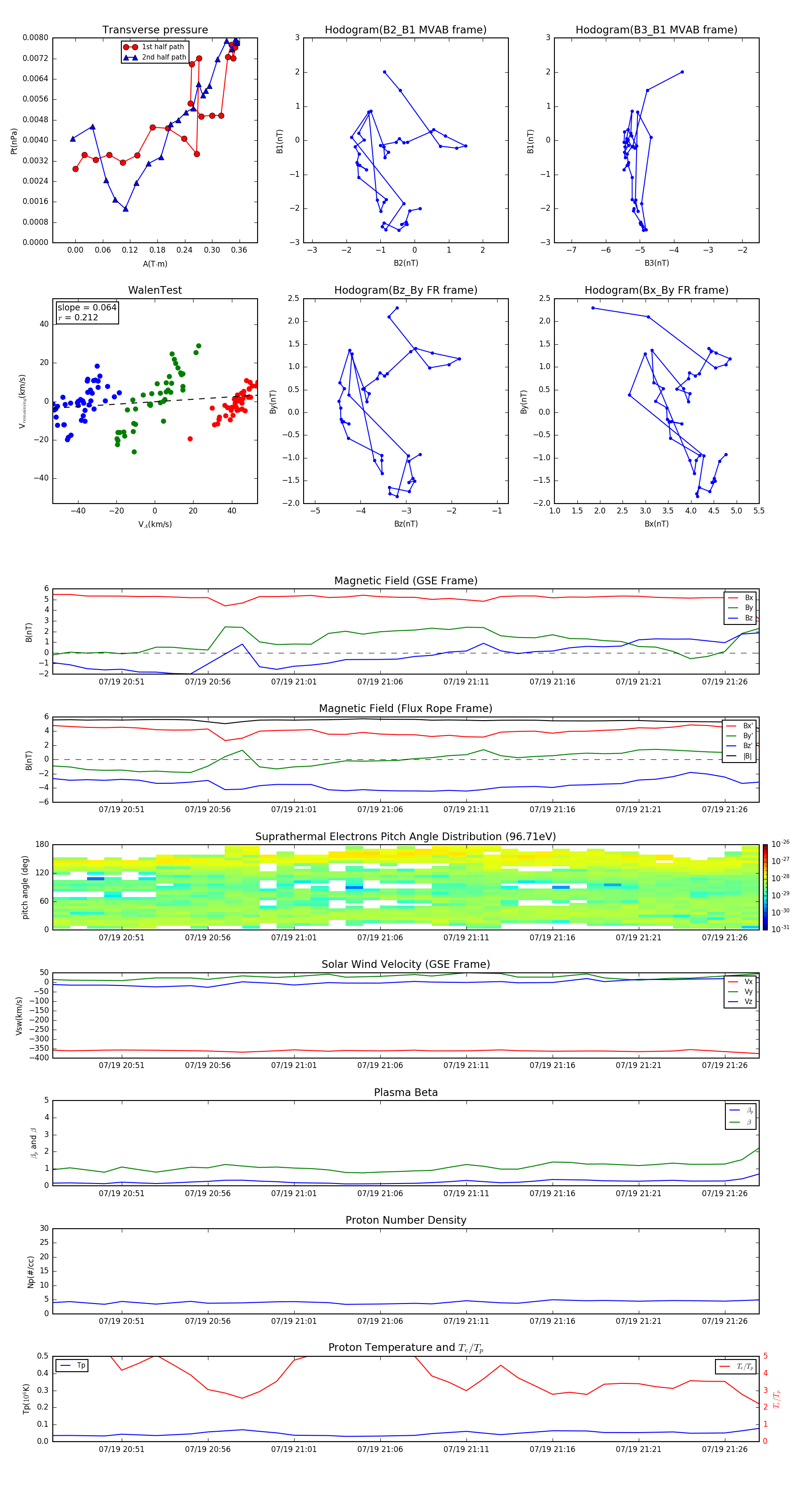Click the isolated red outlier point in WalenTest

190,439
